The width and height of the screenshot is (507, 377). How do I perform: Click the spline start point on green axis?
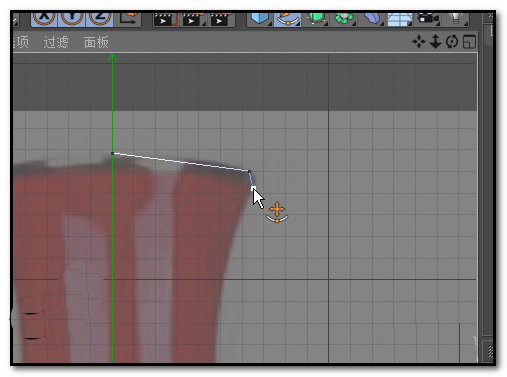(113, 153)
